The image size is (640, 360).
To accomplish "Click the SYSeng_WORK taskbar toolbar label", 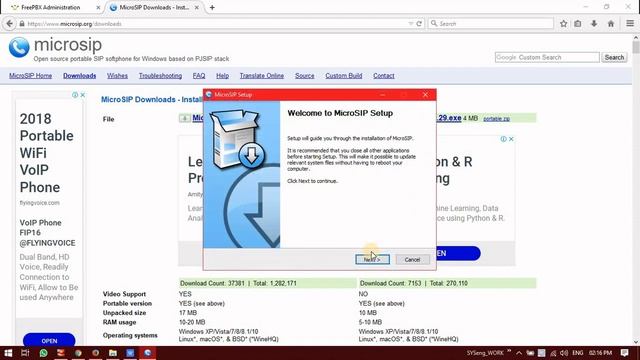I will click(485, 353).
